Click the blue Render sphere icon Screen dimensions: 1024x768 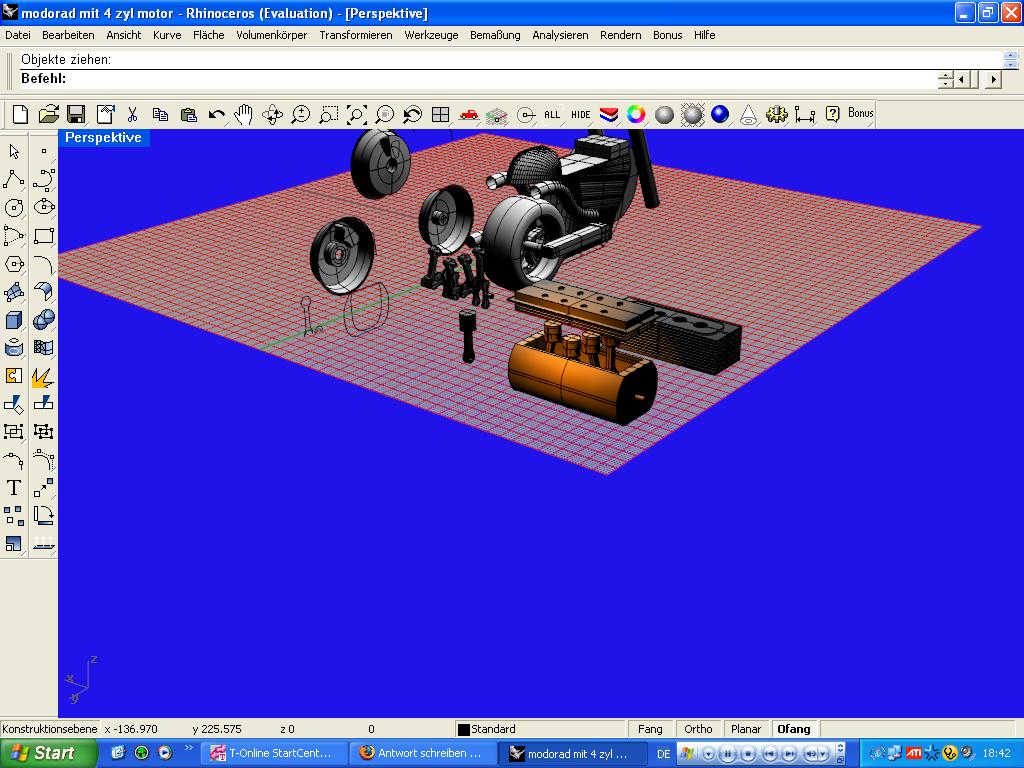pyautogui.click(x=720, y=115)
